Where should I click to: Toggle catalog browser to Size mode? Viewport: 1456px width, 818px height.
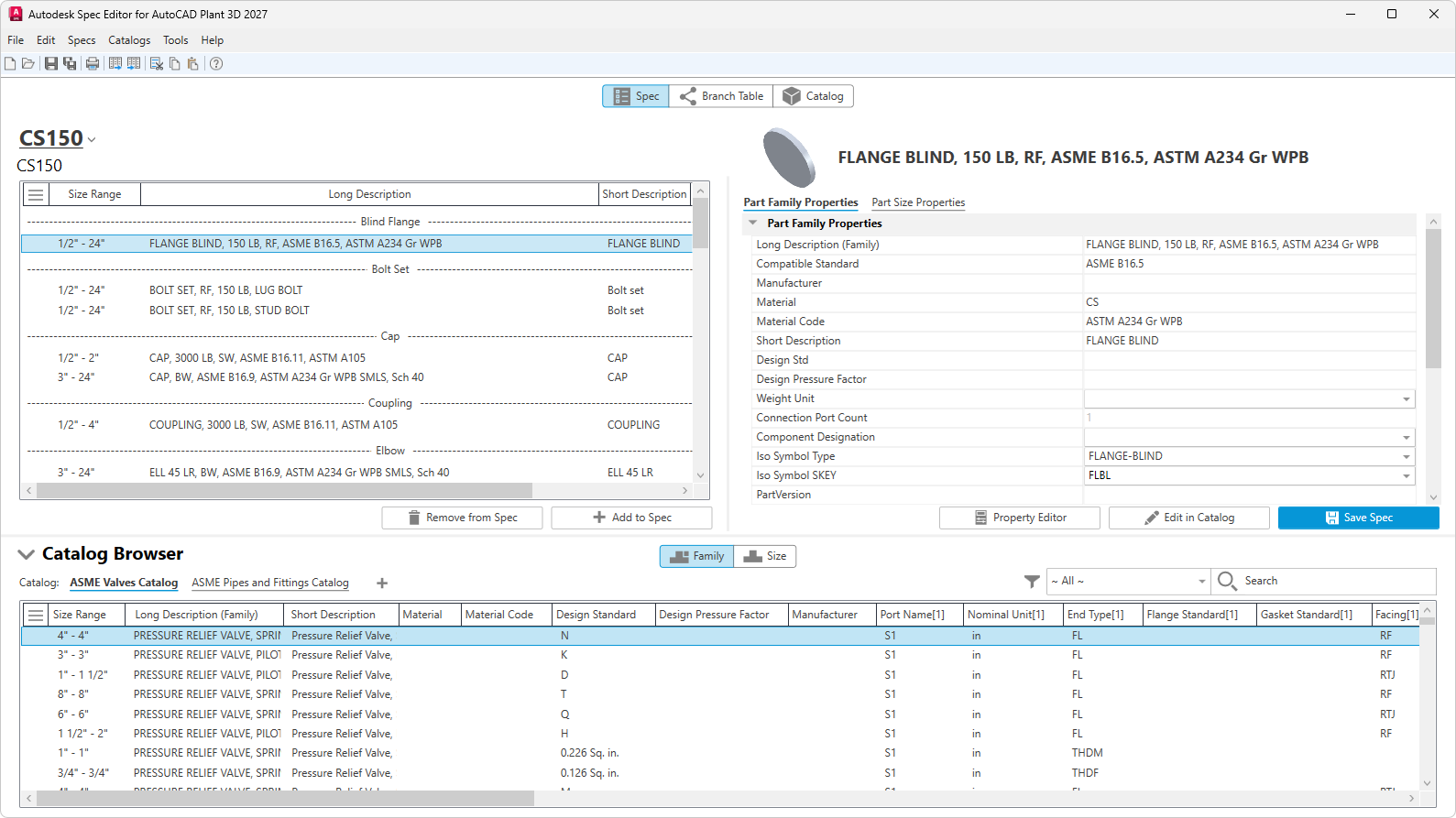click(x=765, y=556)
